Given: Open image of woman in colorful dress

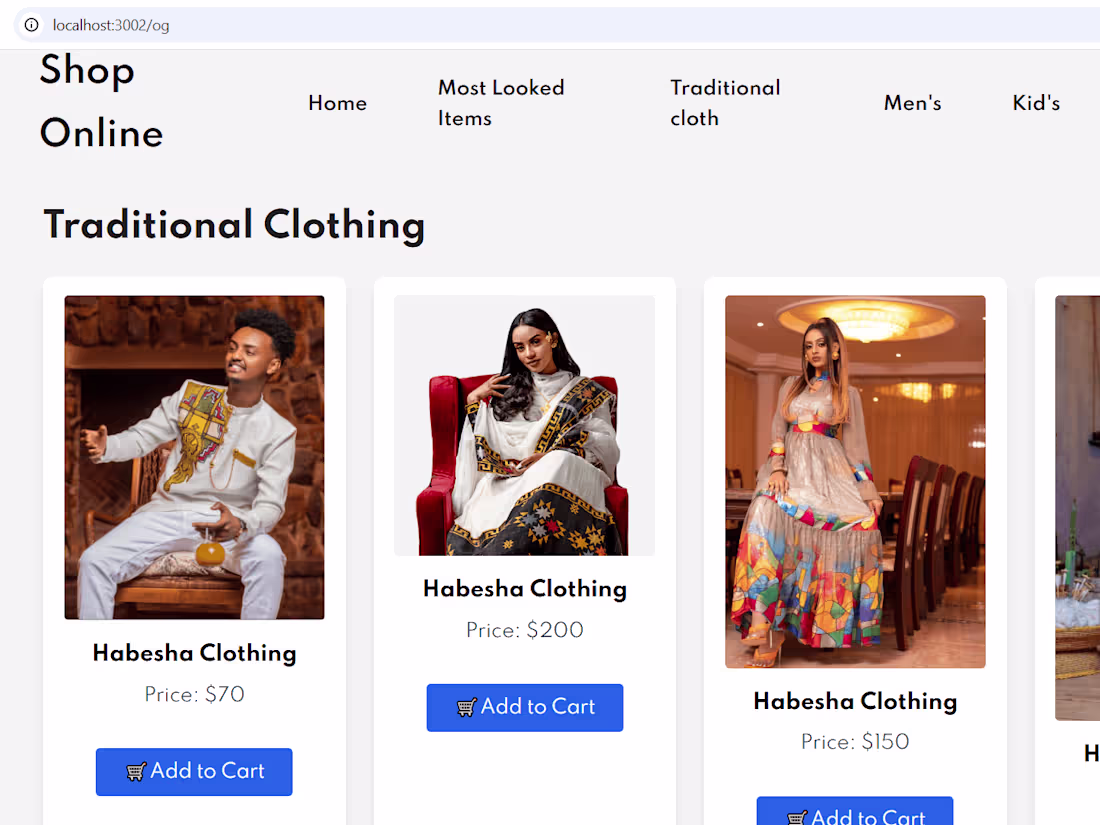Looking at the screenshot, I should click(x=855, y=481).
